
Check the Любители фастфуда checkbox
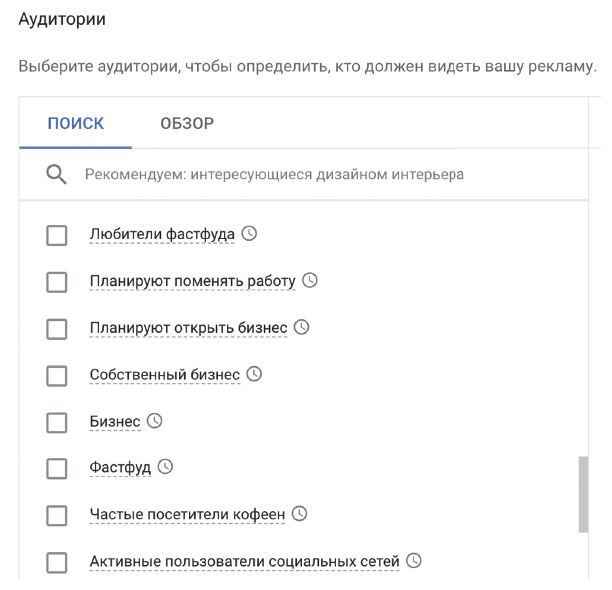(57, 235)
